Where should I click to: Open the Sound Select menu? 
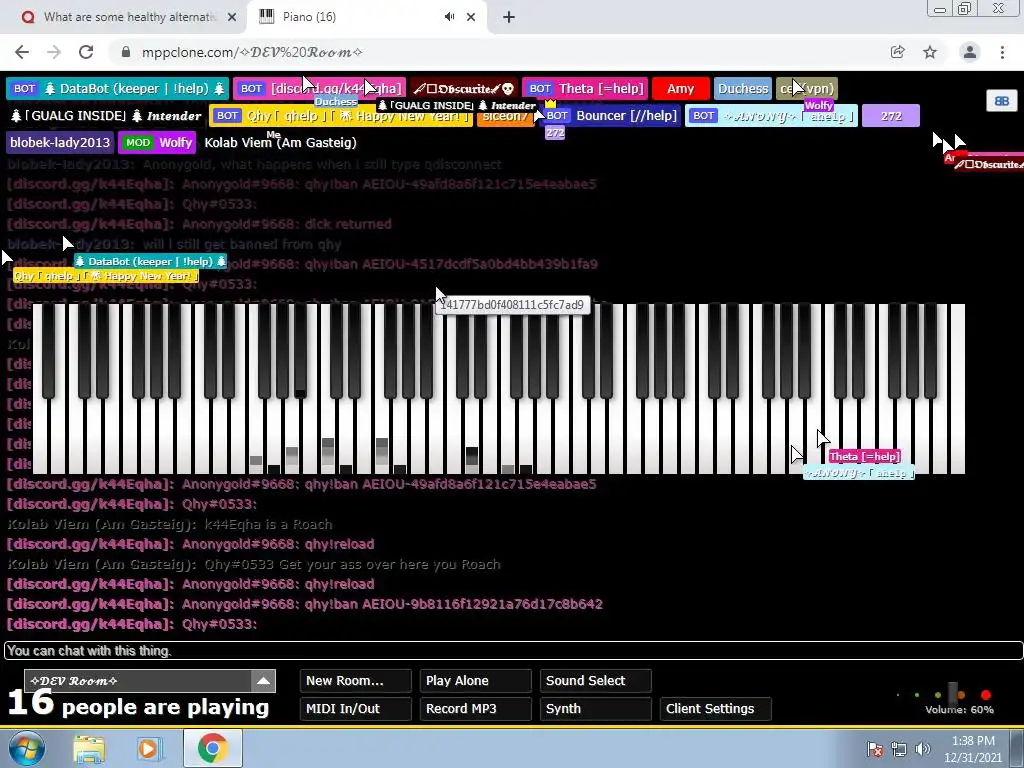596,680
